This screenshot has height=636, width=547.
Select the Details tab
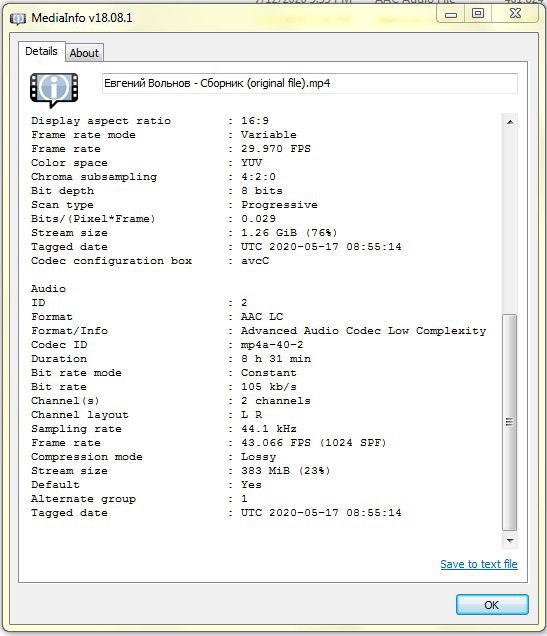tap(41, 51)
